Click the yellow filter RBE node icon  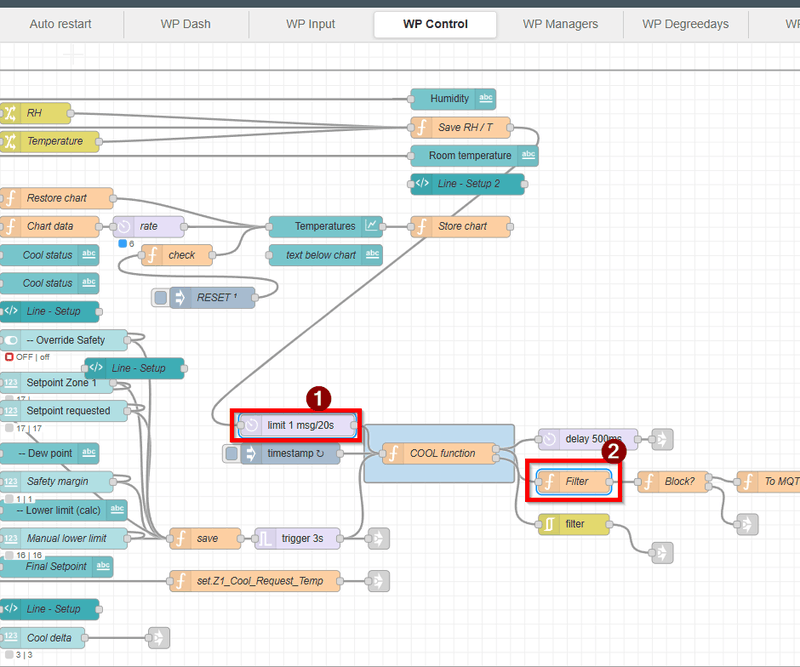click(x=549, y=524)
